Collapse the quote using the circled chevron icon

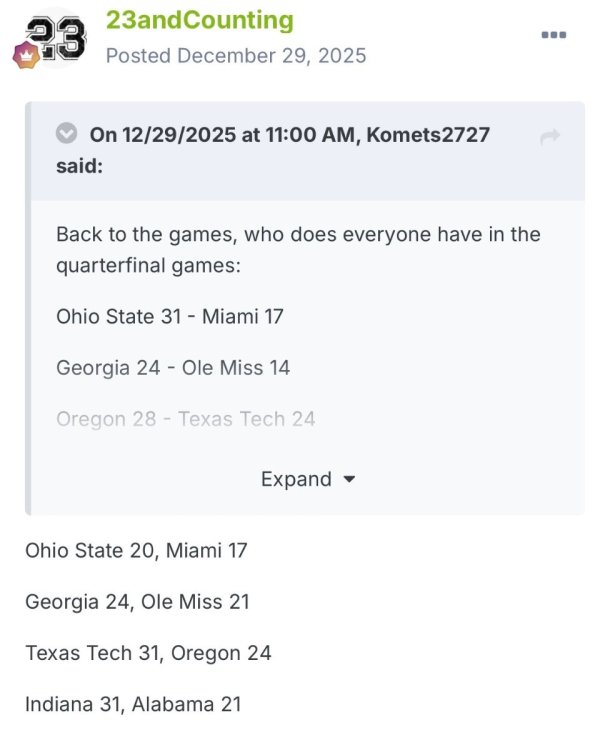tap(66, 133)
